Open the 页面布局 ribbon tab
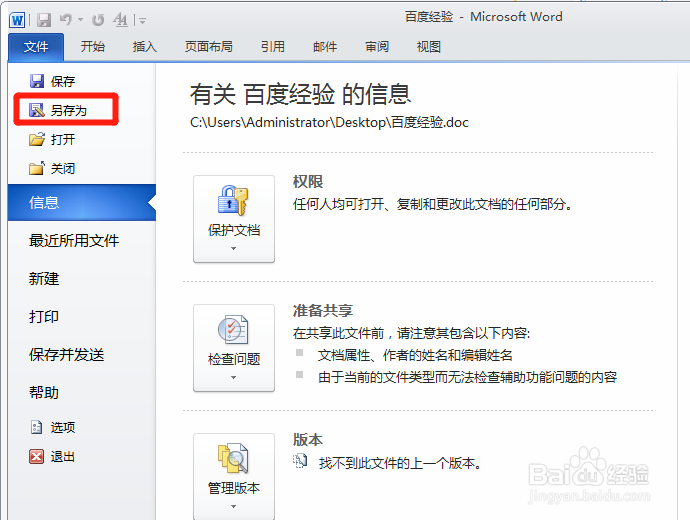Screen dimensions: 690x520 pyautogui.click(x=209, y=47)
